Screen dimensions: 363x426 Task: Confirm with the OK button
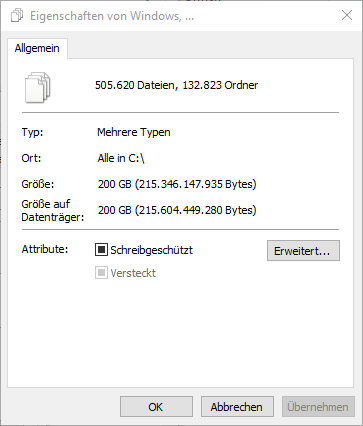point(156,407)
